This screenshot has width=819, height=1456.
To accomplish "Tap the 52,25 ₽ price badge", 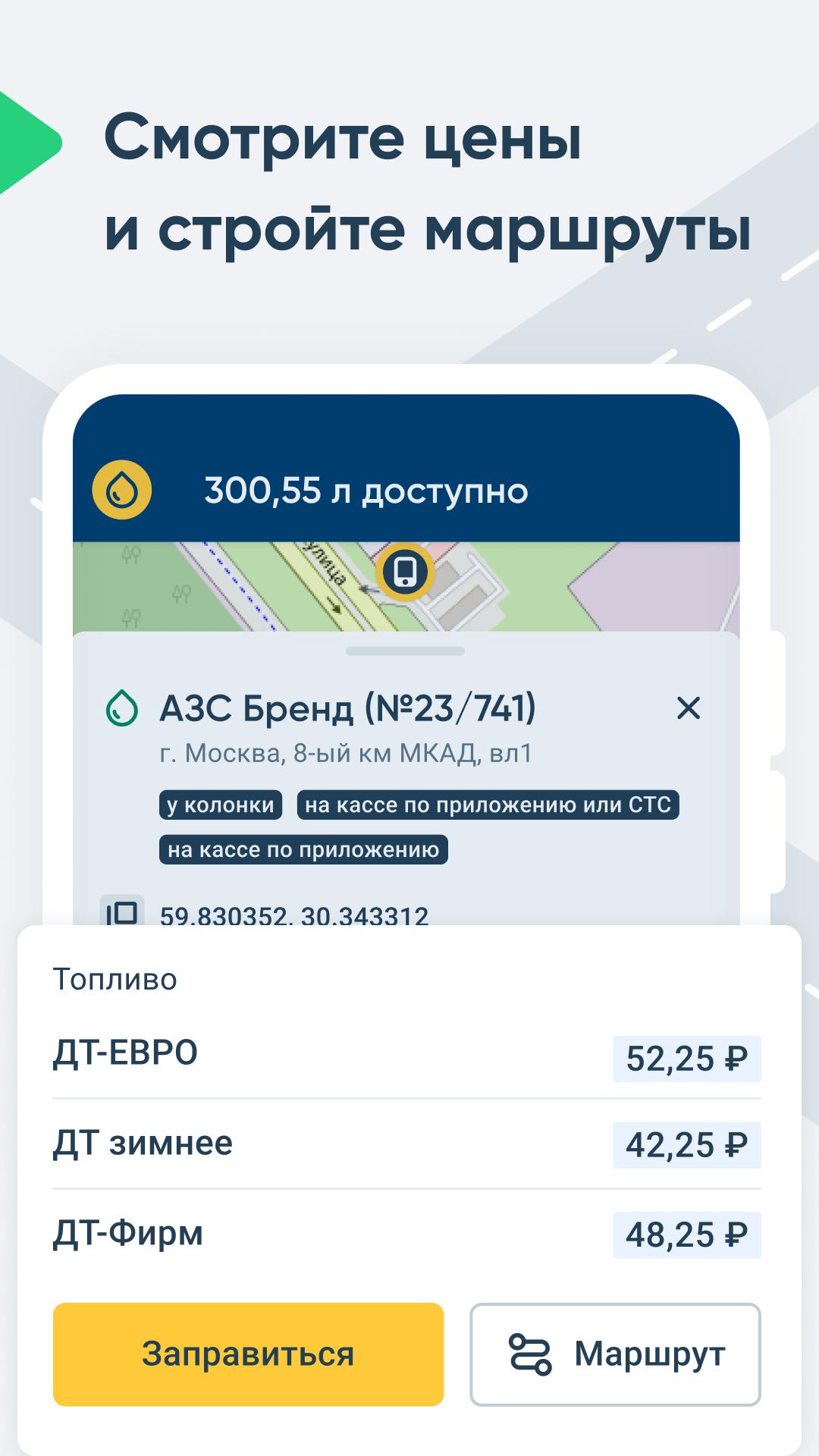I will pos(686,1059).
